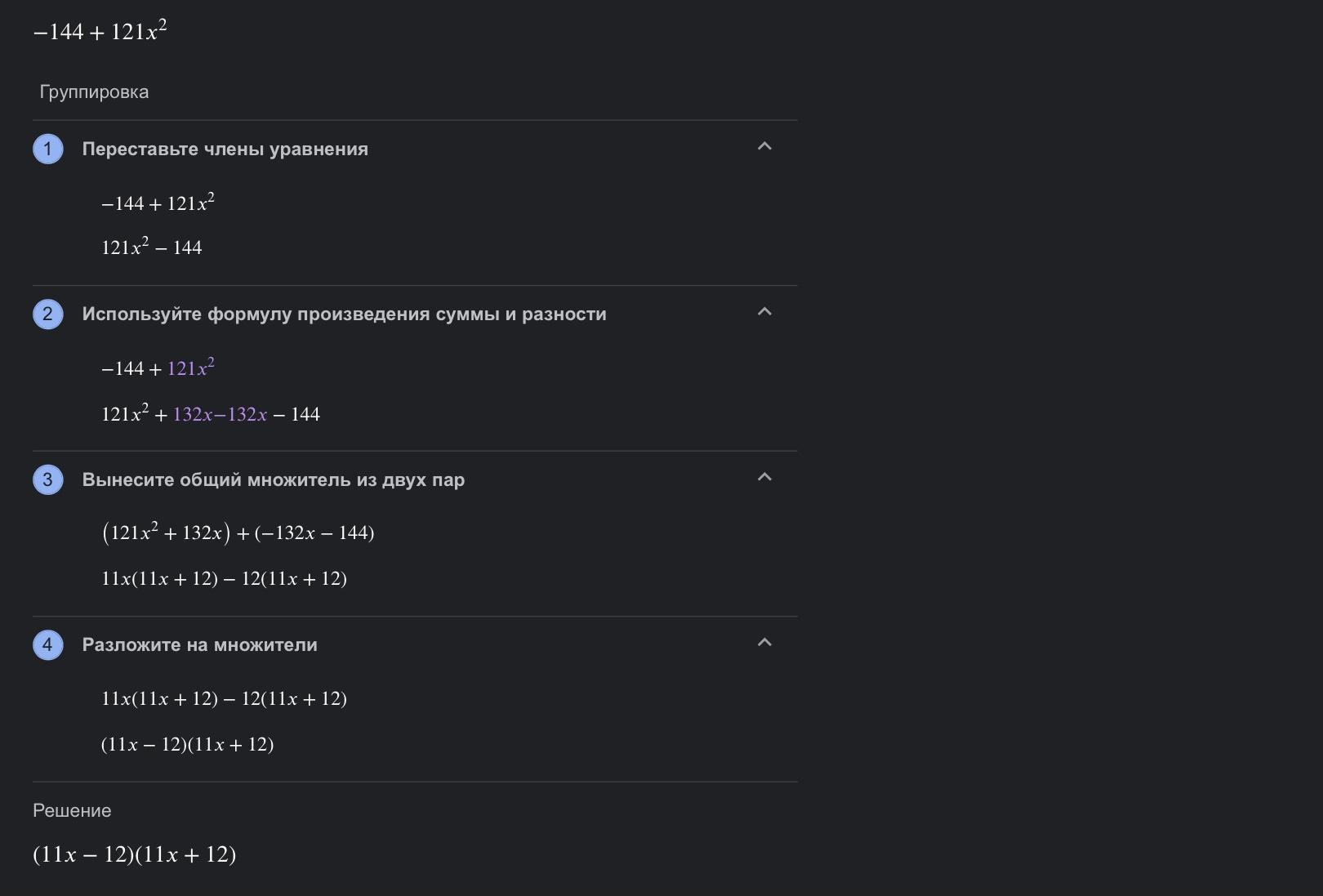Screen dimensions: 1323x896
Task: Click the "Переставьте члены уравнения" heading
Action: [x=225, y=149]
